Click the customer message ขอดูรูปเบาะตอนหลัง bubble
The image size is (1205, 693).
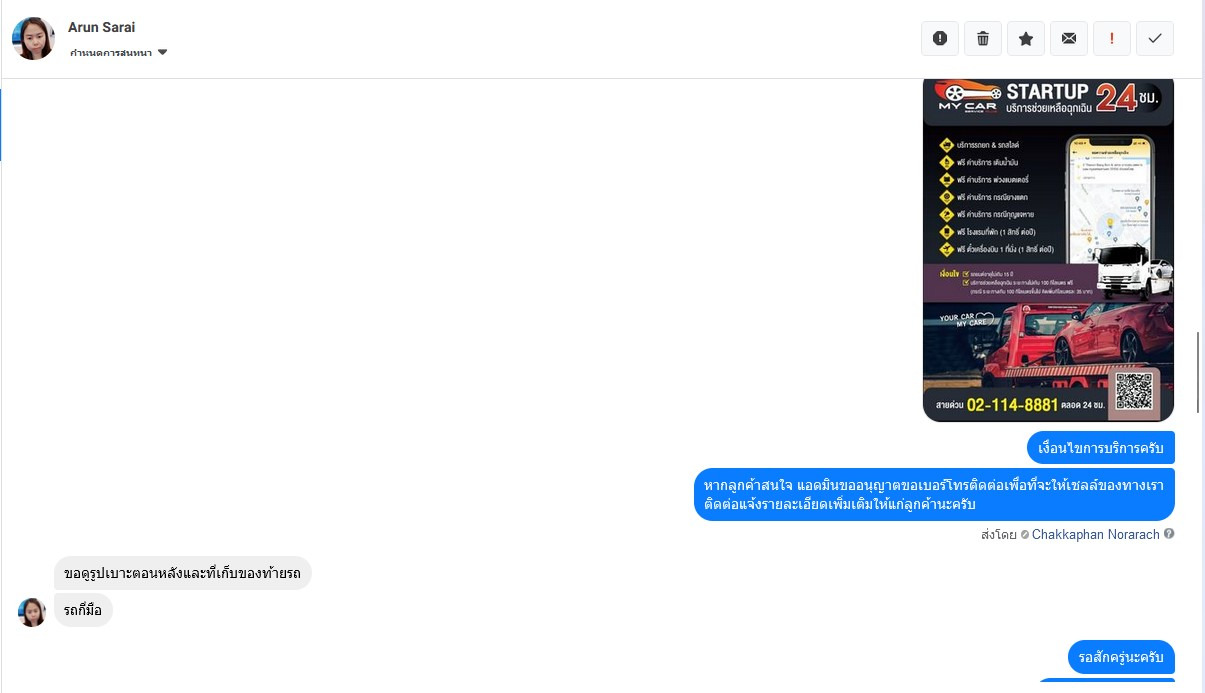click(183, 573)
